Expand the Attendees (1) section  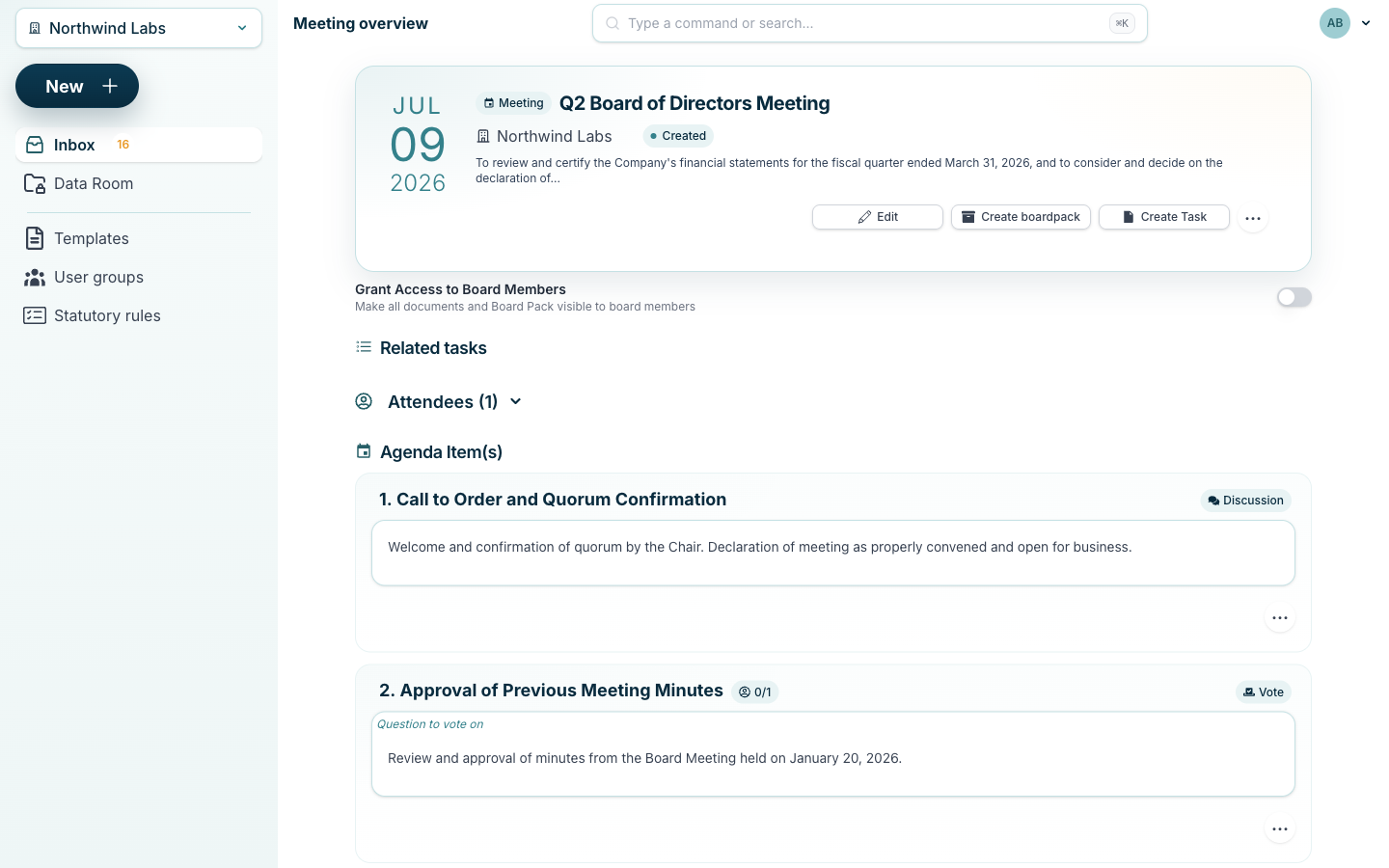(515, 401)
